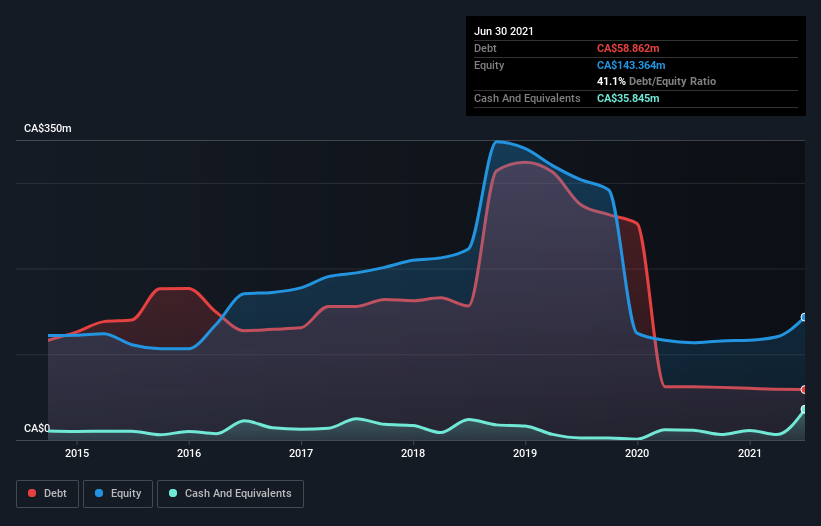The width and height of the screenshot is (821, 526).
Task: Click the red Debt legend dot
Action: [32, 493]
